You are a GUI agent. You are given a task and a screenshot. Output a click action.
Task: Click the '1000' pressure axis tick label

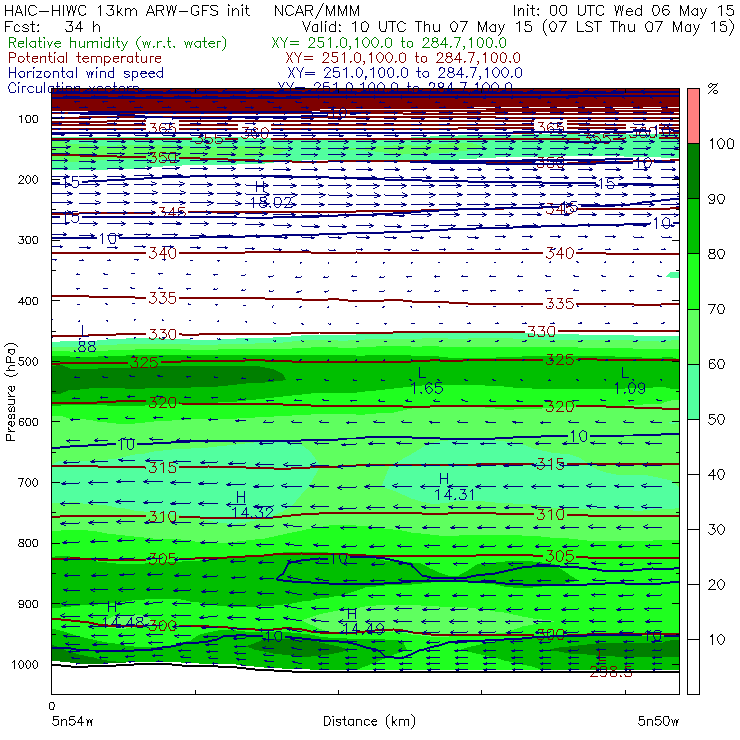click(25, 664)
